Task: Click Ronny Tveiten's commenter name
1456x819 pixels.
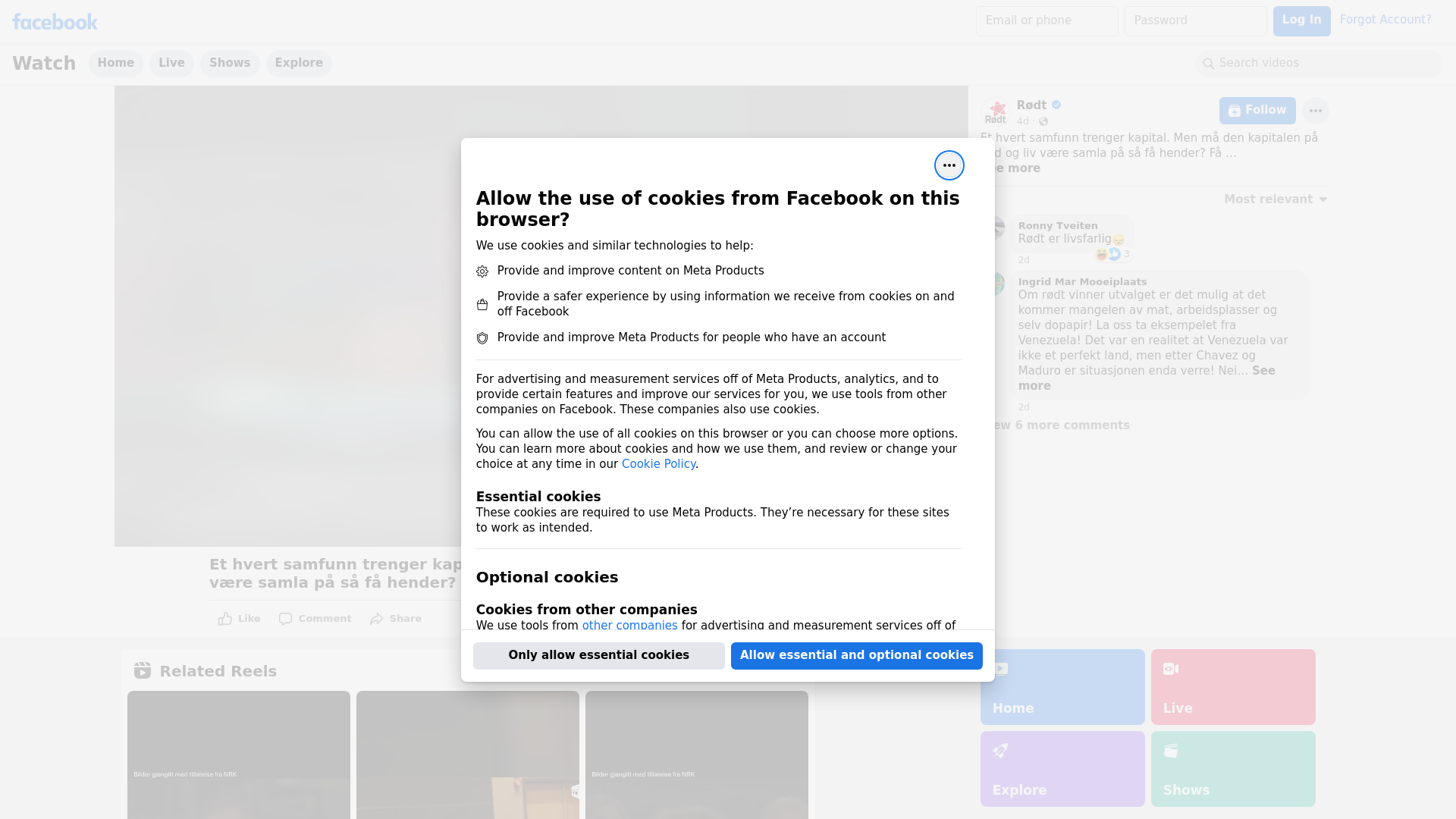Action: coord(1058,226)
